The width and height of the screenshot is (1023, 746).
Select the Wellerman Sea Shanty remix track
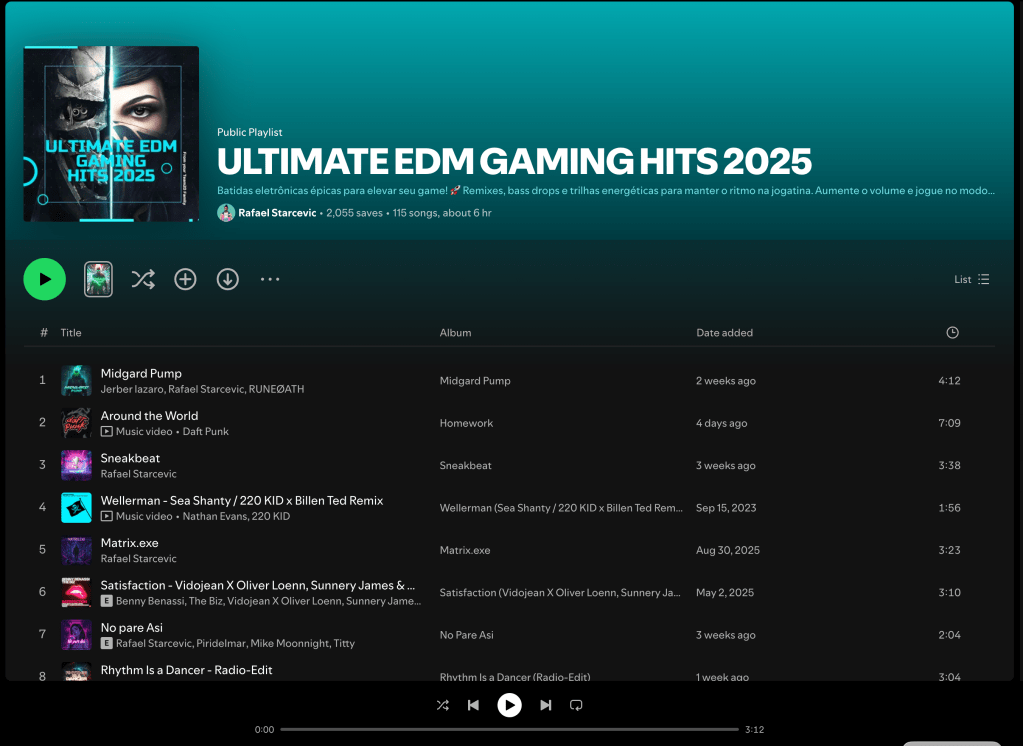tap(242, 501)
